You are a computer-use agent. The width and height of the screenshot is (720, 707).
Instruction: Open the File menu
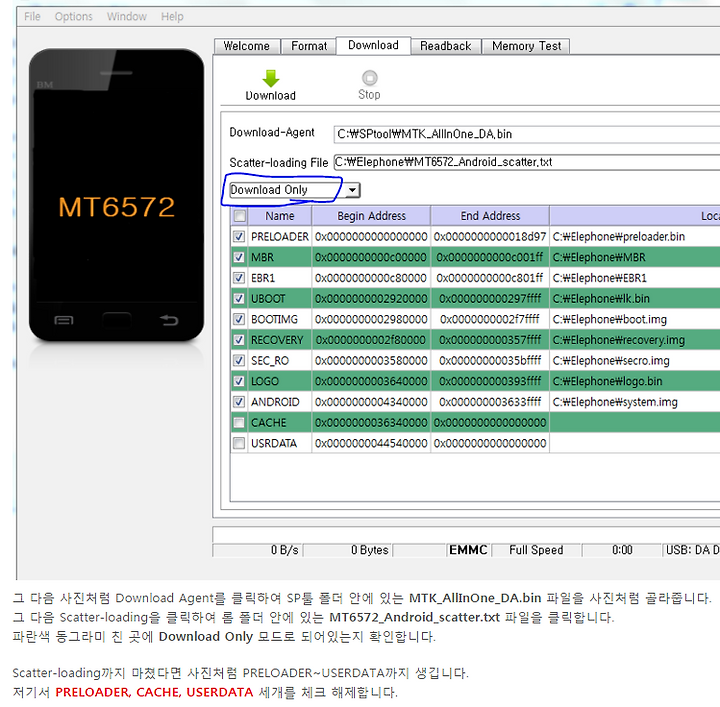[x=32, y=17]
